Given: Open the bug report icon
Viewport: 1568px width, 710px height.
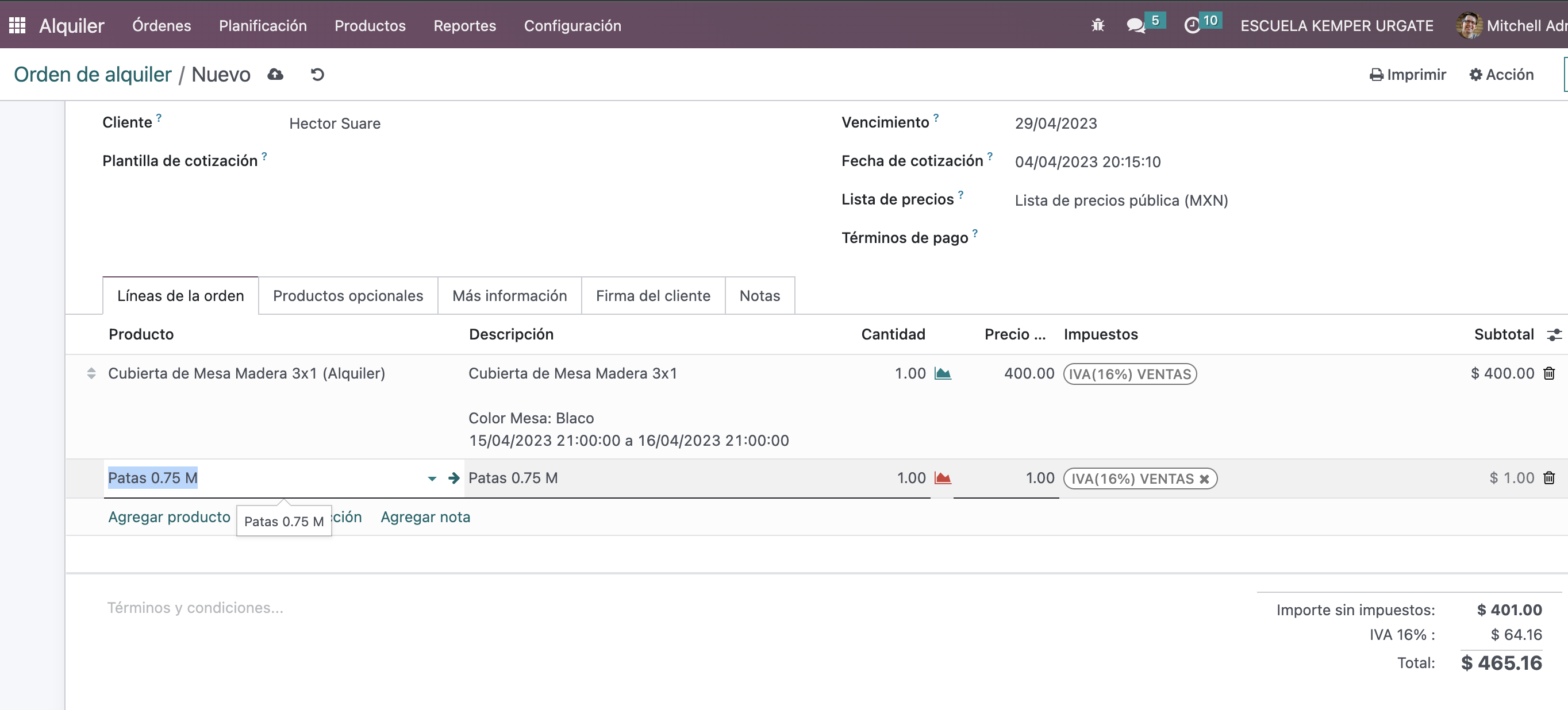Looking at the screenshot, I should [x=1097, y=25].
